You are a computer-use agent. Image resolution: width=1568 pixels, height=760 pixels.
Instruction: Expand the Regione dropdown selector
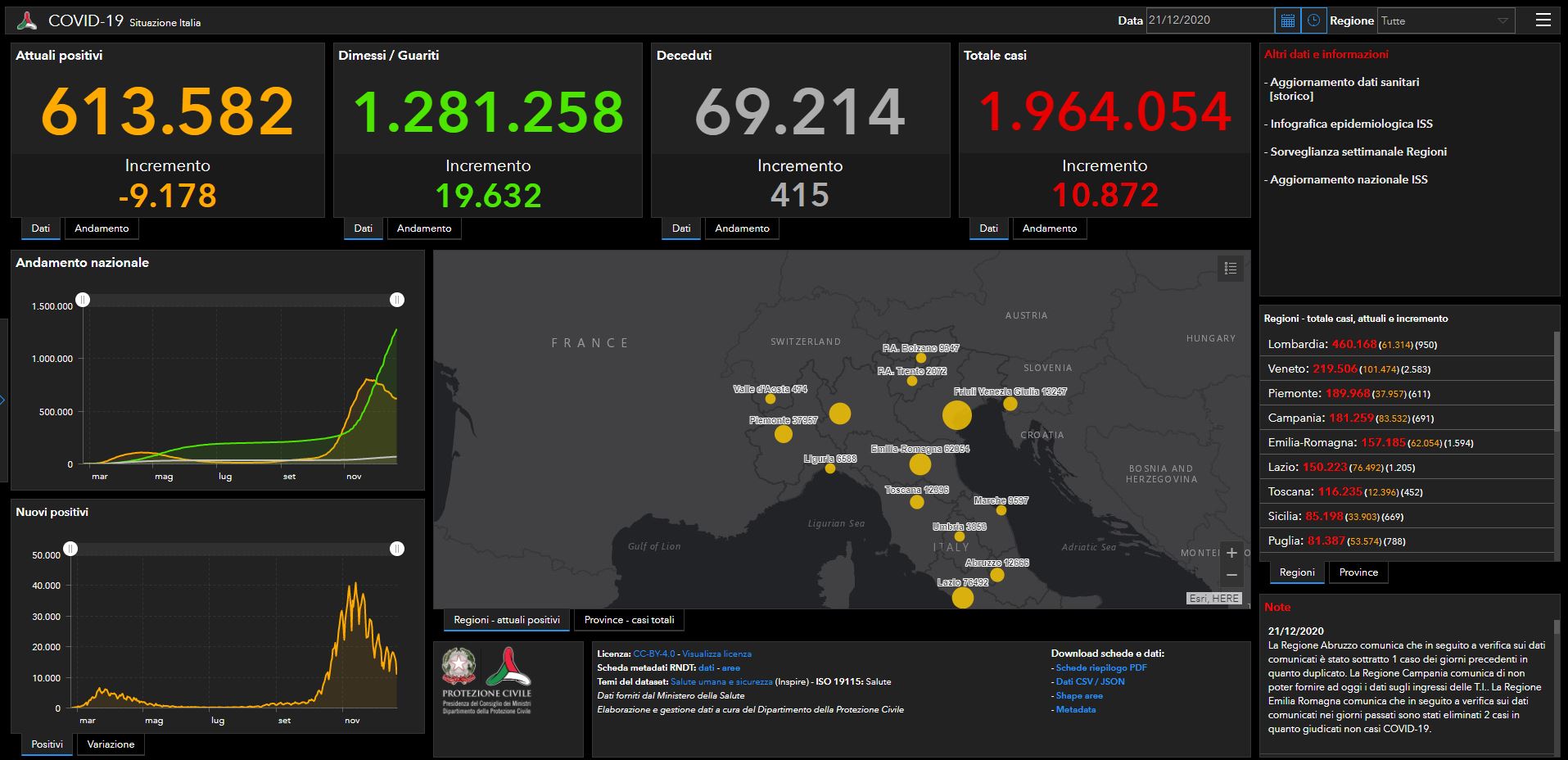pos(1445,20)
